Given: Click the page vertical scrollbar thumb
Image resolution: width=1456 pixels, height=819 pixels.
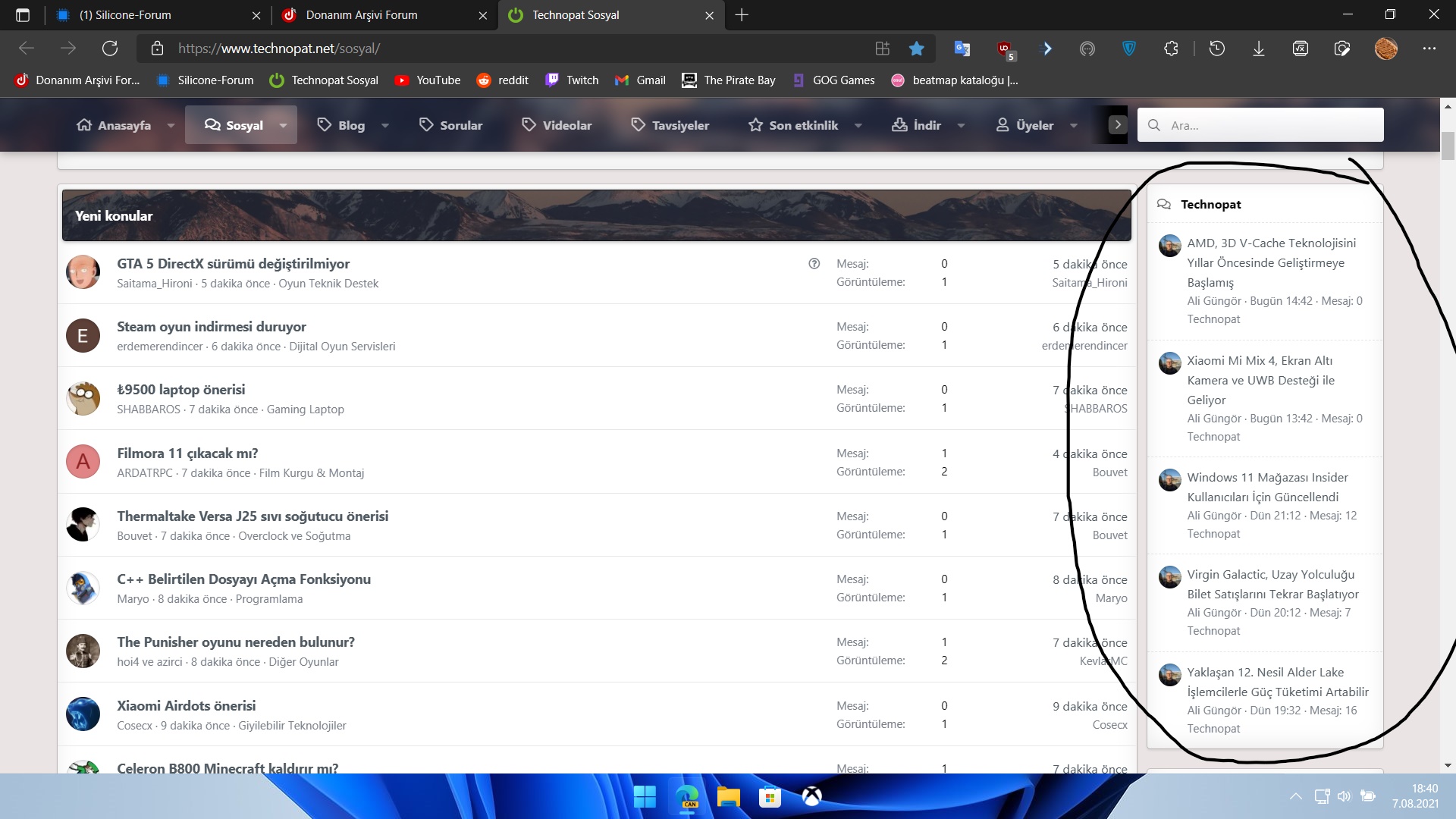Looking at the screenshot, I should [x=1448, y=146].
